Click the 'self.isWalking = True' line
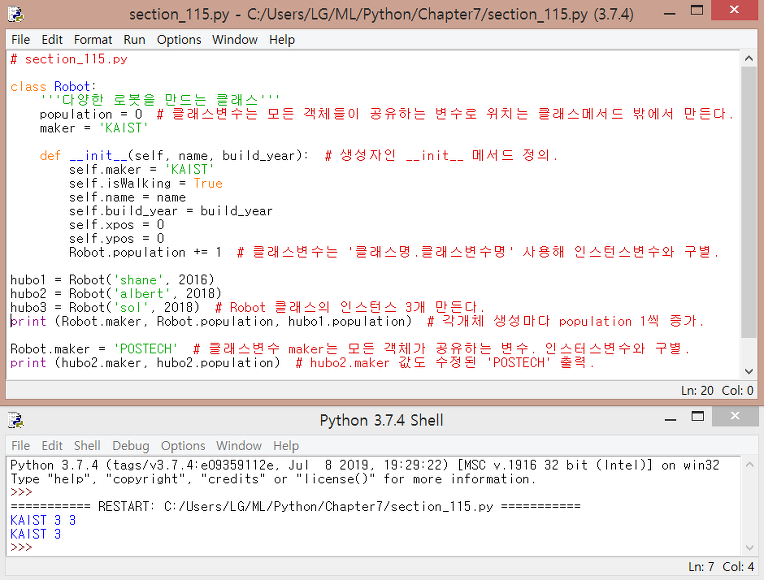This screenshot has height=580, width=764. click(146, 183)
